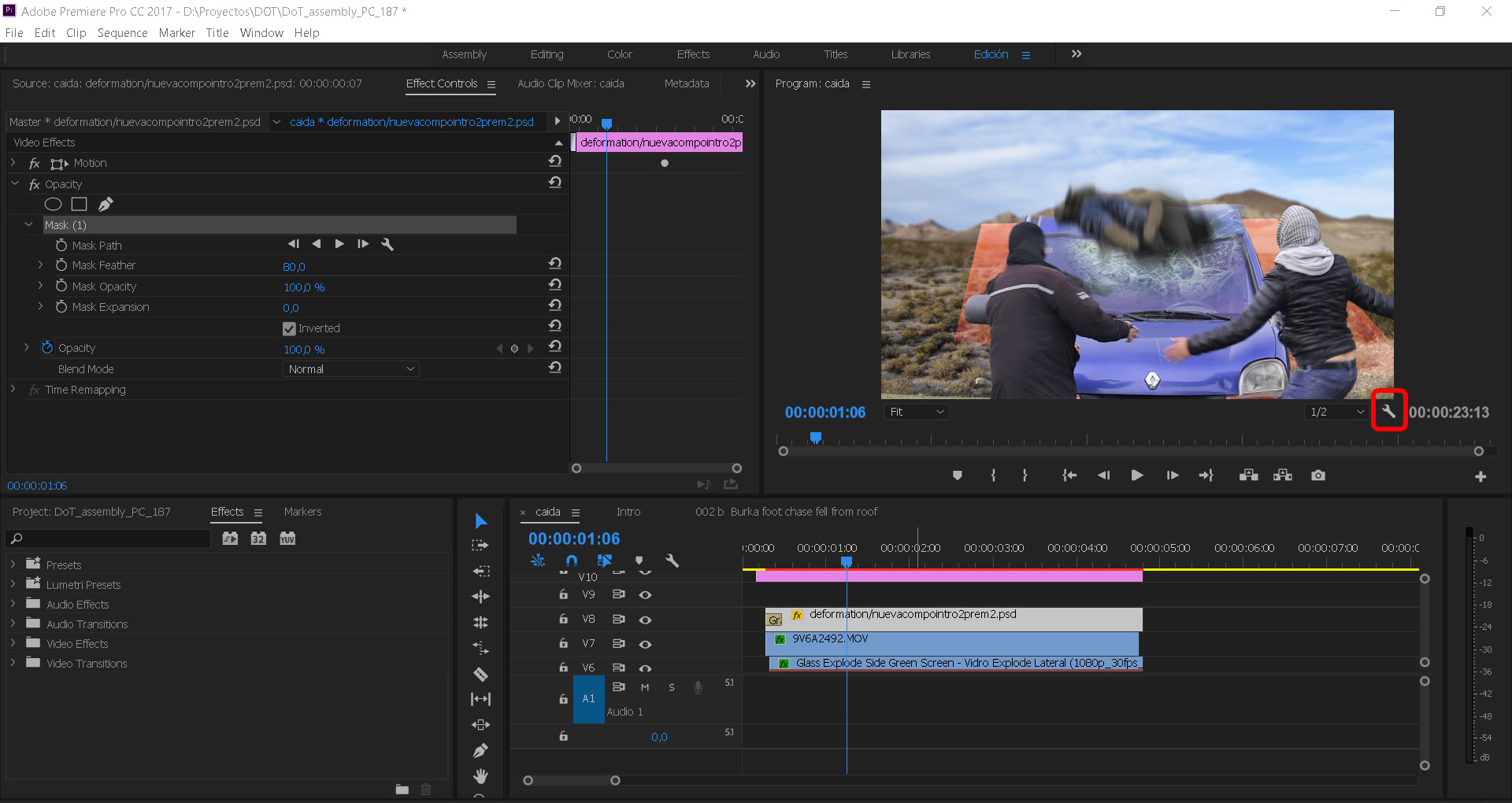
Task: Click Add Marker in Program monitor
Action: click(957, 476)
